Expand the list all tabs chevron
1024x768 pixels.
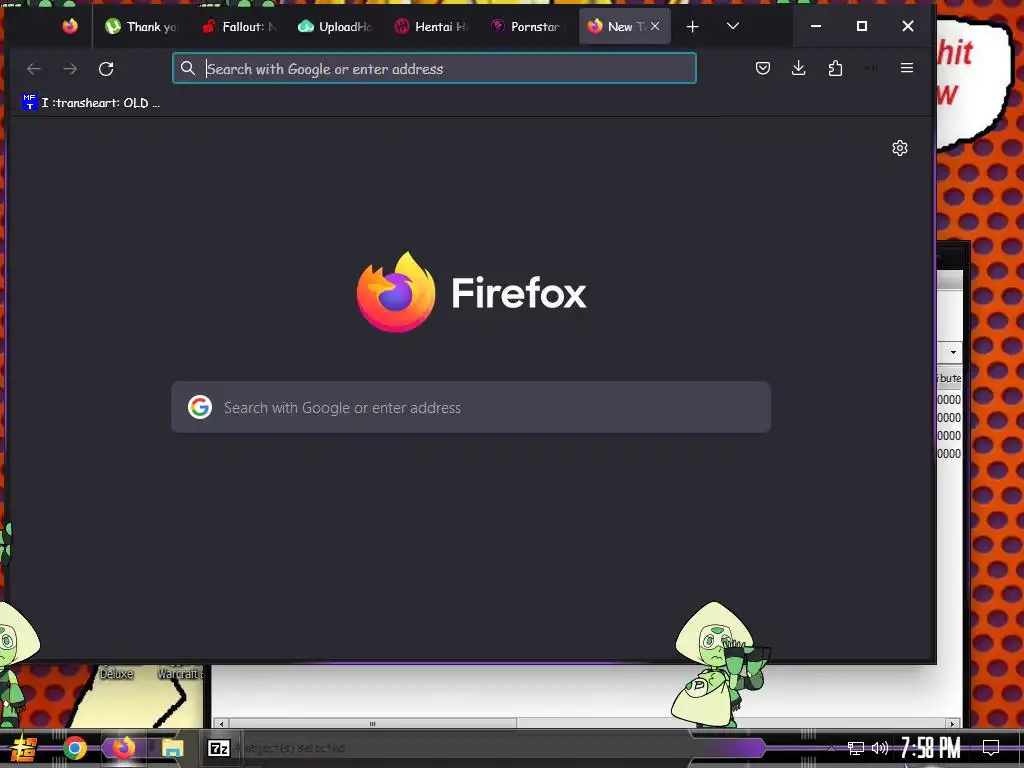[x=733, y=26]
